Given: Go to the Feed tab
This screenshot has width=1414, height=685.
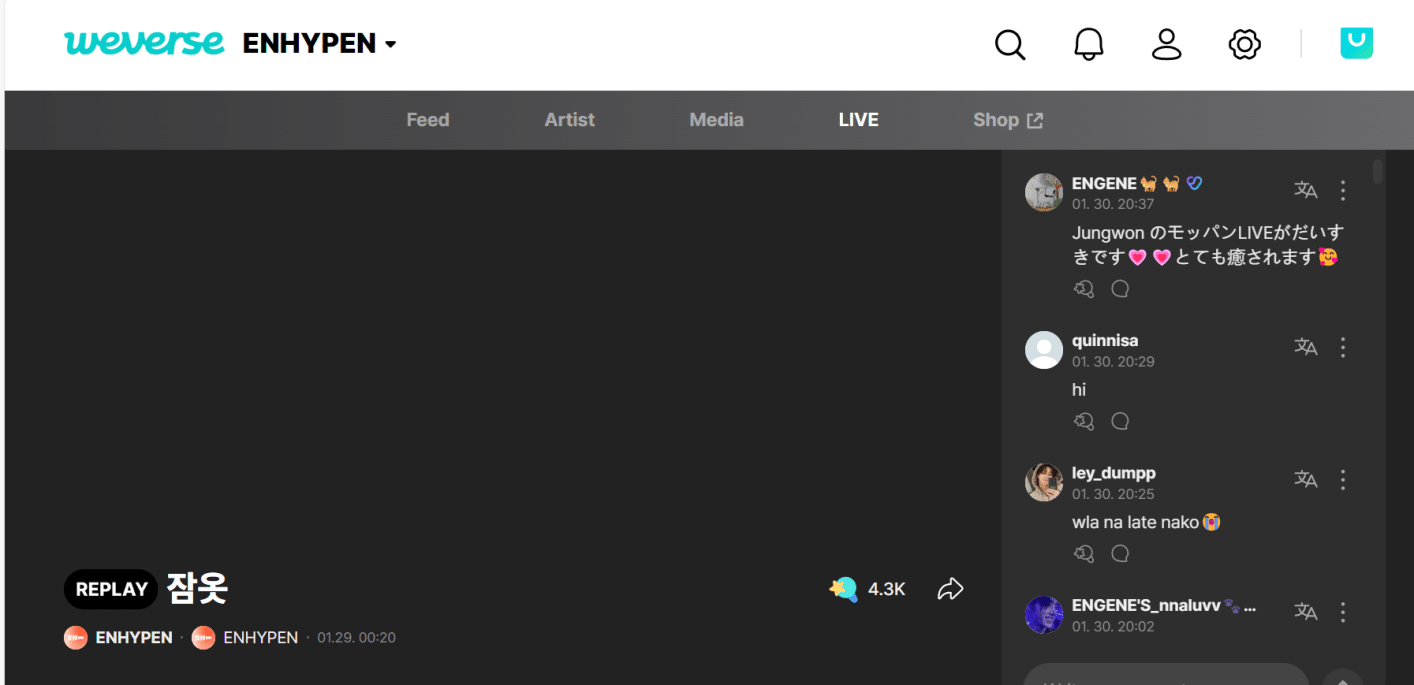Looking at the screenshot, I should [x=428, y=120].
